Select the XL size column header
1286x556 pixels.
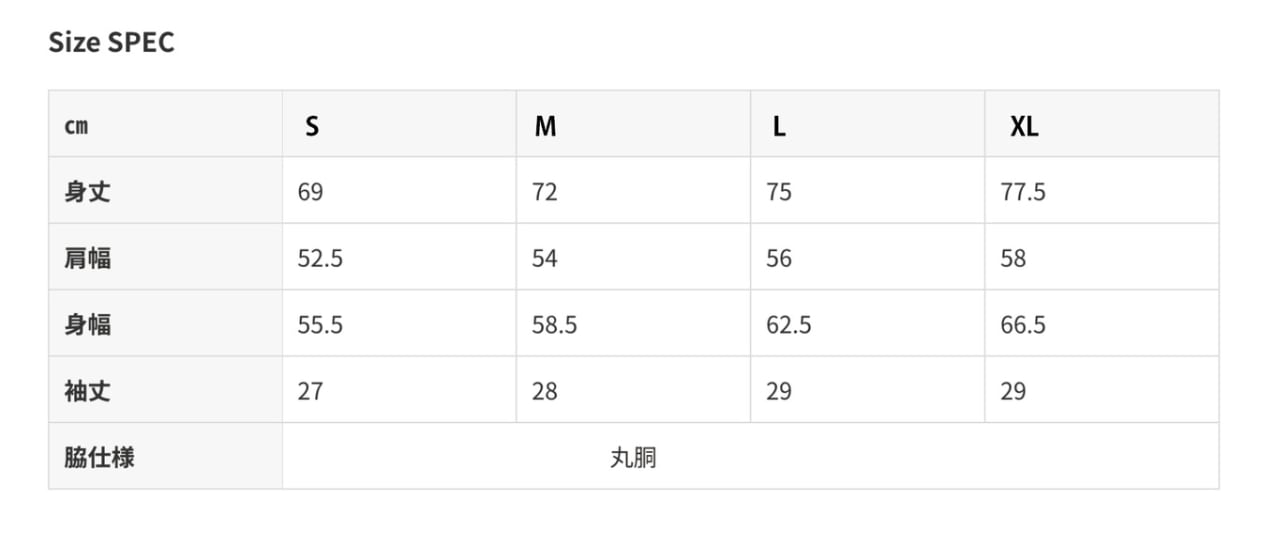(x=1024, y=126)
